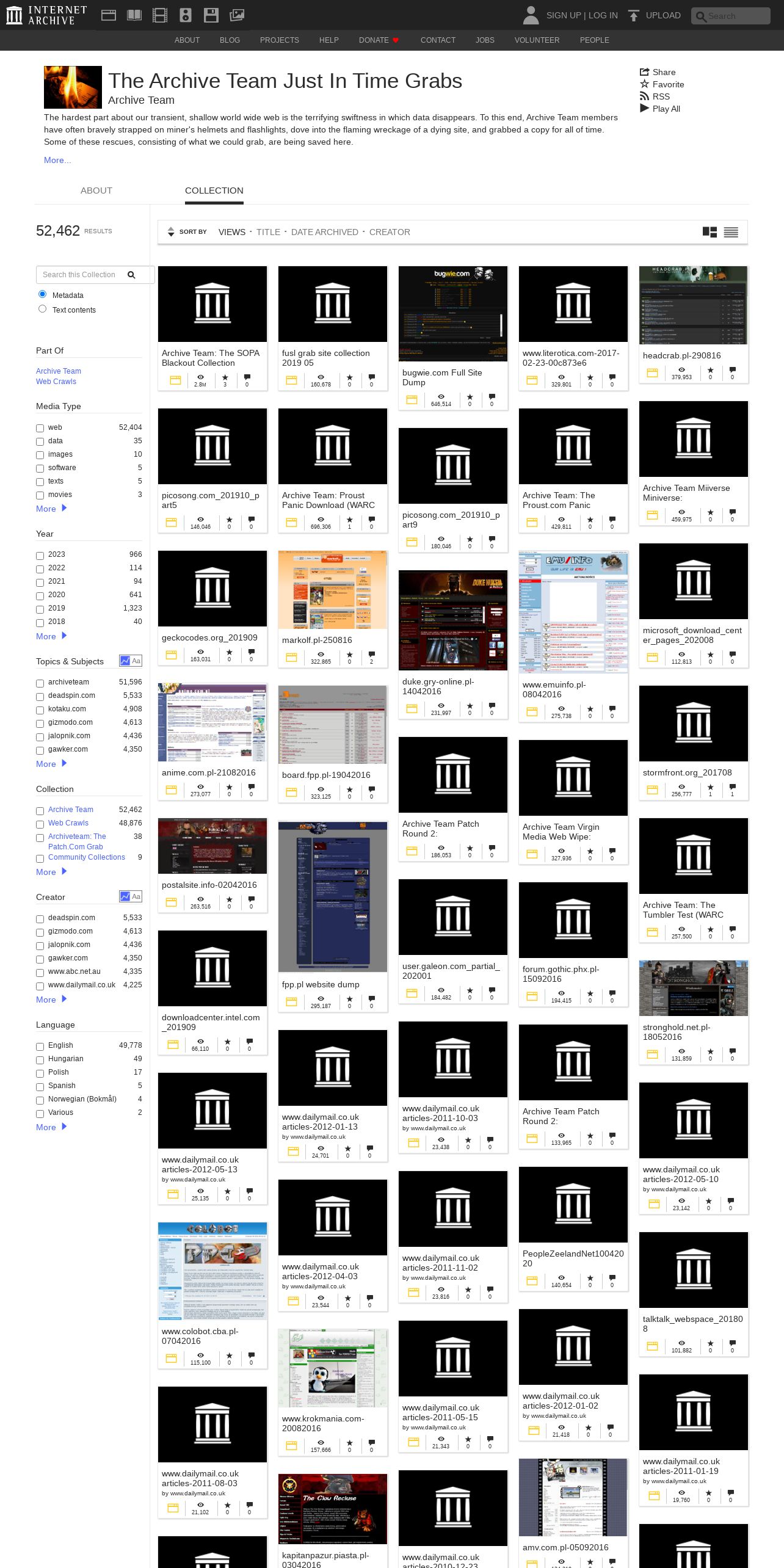This screenshot has width=784, height=1568.
Task: Expand More under Collection
Action: tap(51, 872)
